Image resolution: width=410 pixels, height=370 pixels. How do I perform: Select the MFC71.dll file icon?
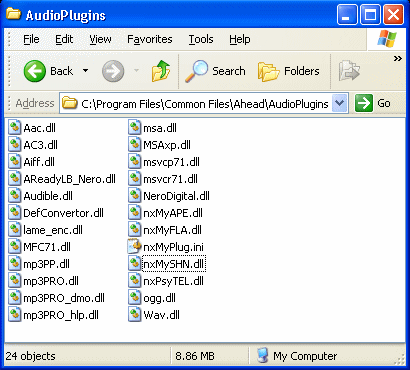(15, 247)
